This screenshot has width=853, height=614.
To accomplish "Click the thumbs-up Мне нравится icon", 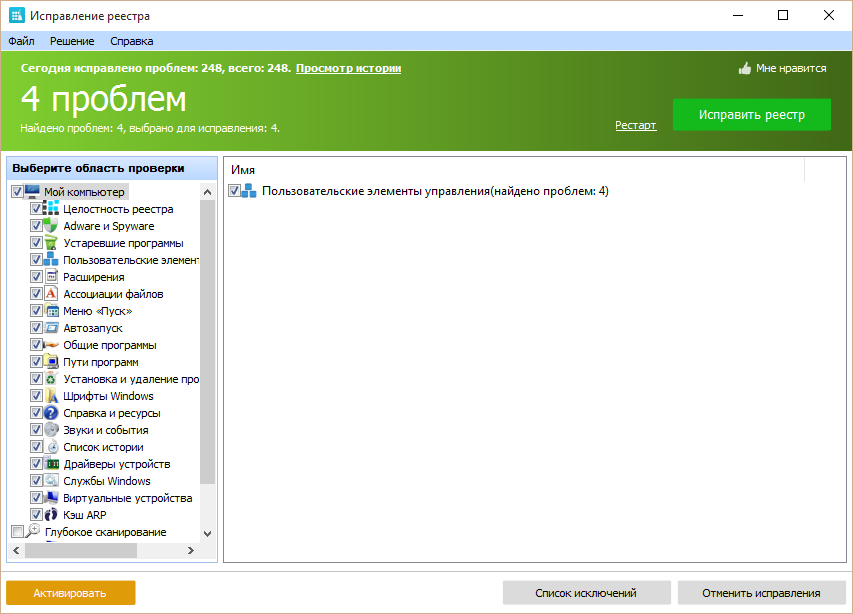I will 744,69.
